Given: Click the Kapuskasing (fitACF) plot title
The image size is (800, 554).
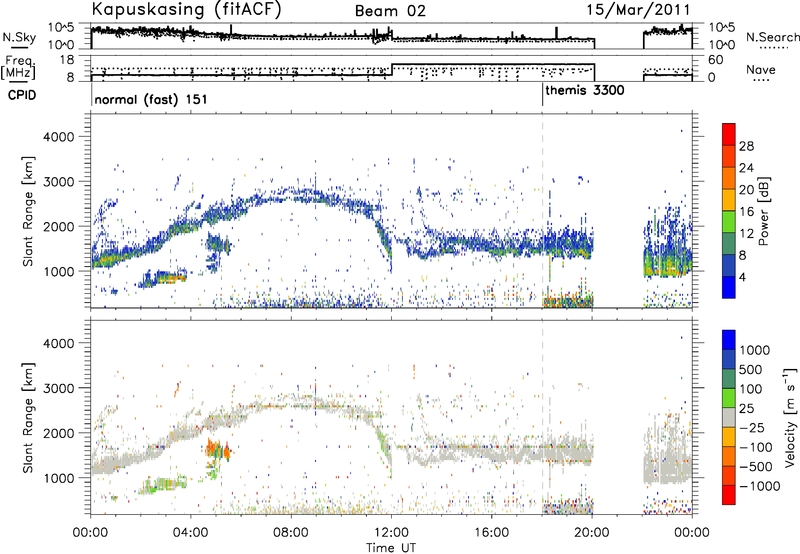Looking at the screenshot, I should pos(187,10).
